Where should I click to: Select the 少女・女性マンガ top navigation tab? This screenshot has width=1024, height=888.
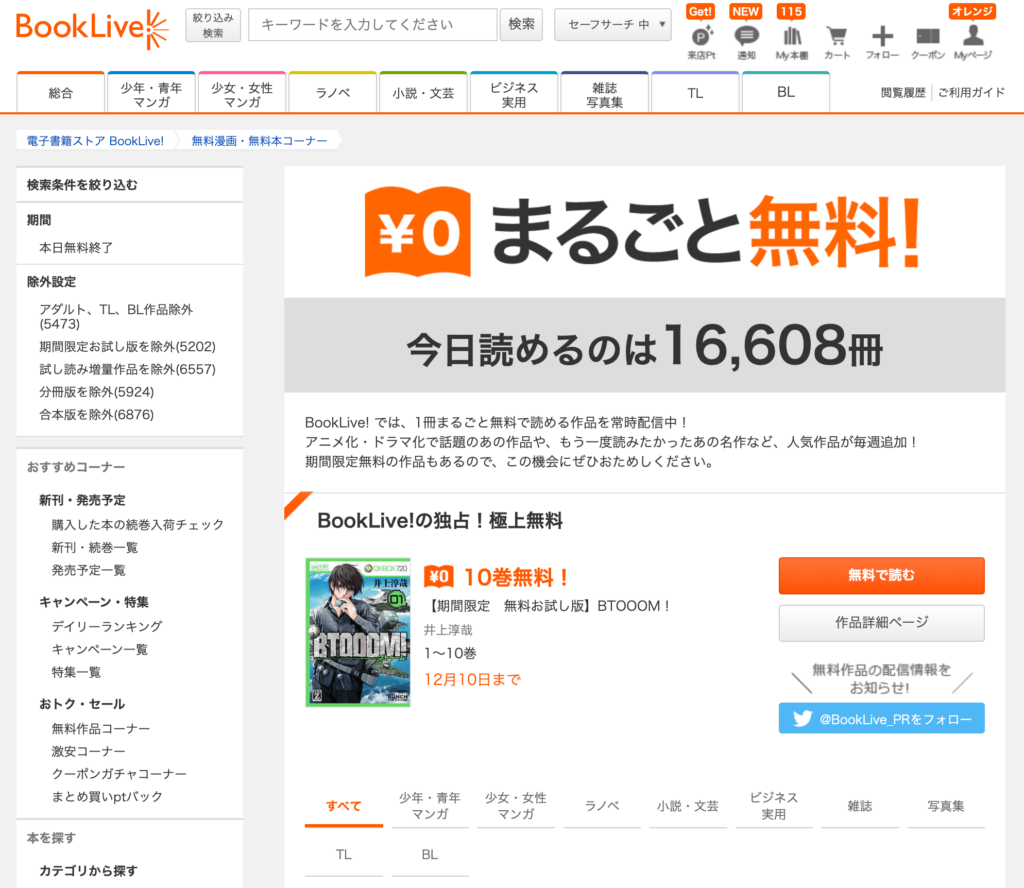pos(242,94)
